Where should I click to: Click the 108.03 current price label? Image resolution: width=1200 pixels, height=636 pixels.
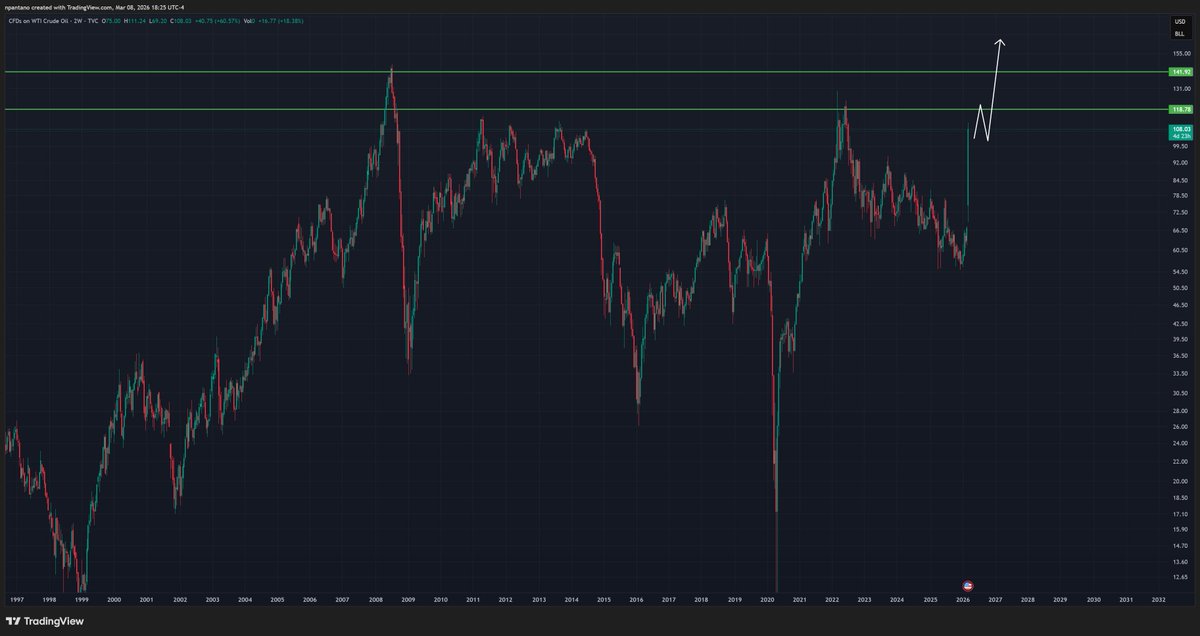click(1181, 130)
